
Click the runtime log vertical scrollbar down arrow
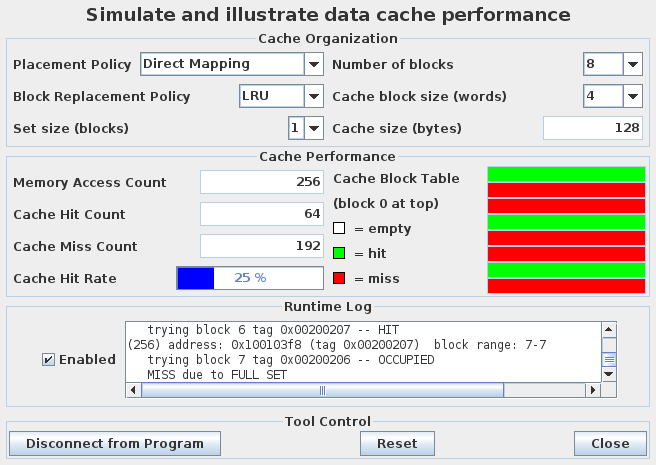608,375
